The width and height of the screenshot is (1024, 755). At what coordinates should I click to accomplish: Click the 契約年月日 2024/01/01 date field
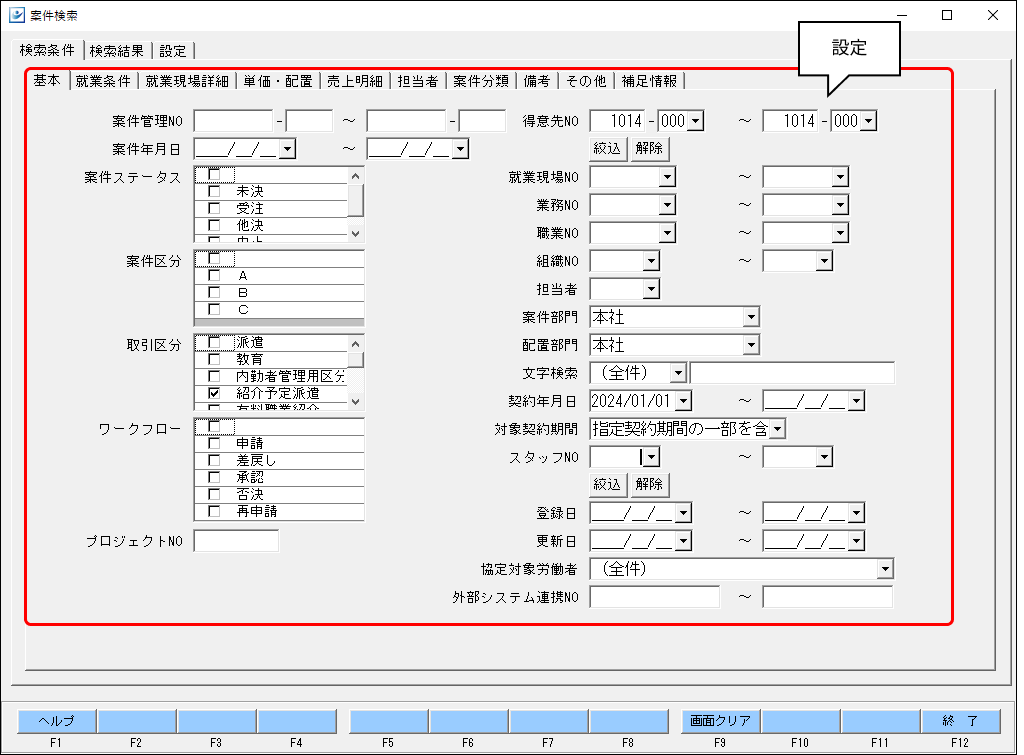pos(632,401)
